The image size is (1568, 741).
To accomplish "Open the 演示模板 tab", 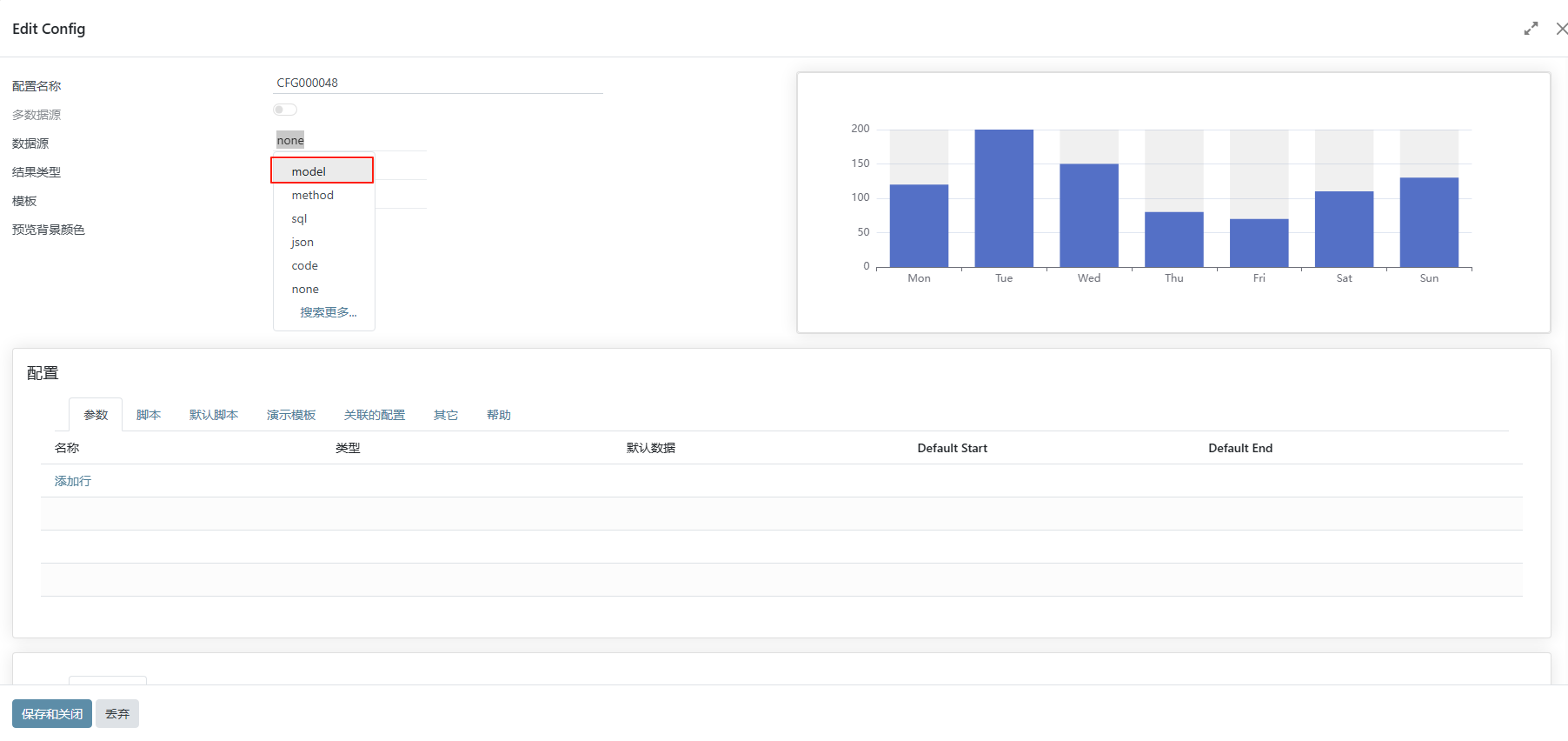I will click(x=291, y=415).
